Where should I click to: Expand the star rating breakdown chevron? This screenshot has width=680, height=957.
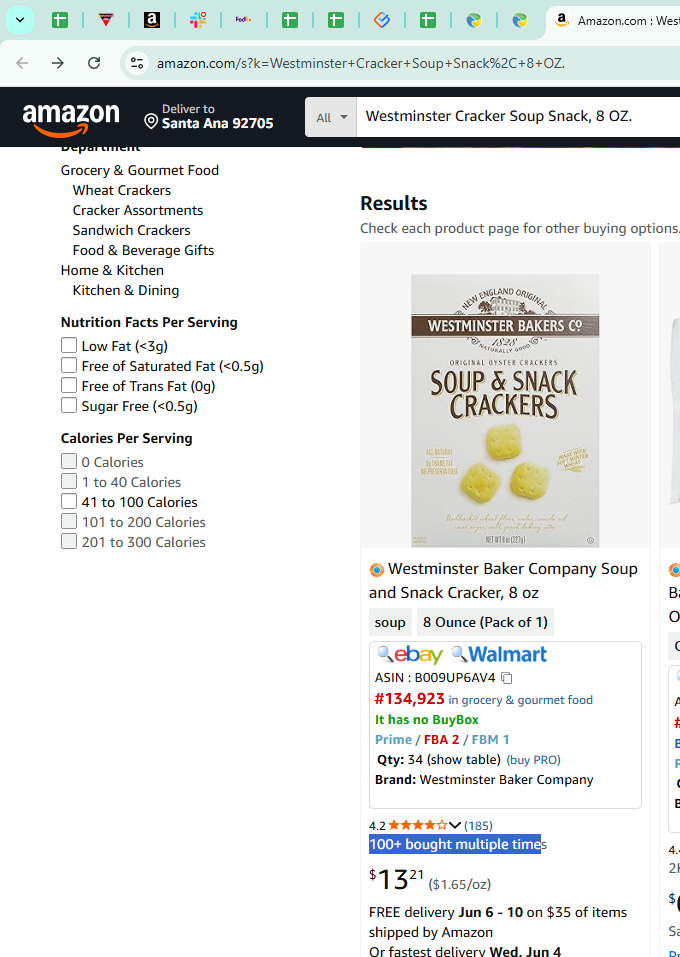coord(455,826)
